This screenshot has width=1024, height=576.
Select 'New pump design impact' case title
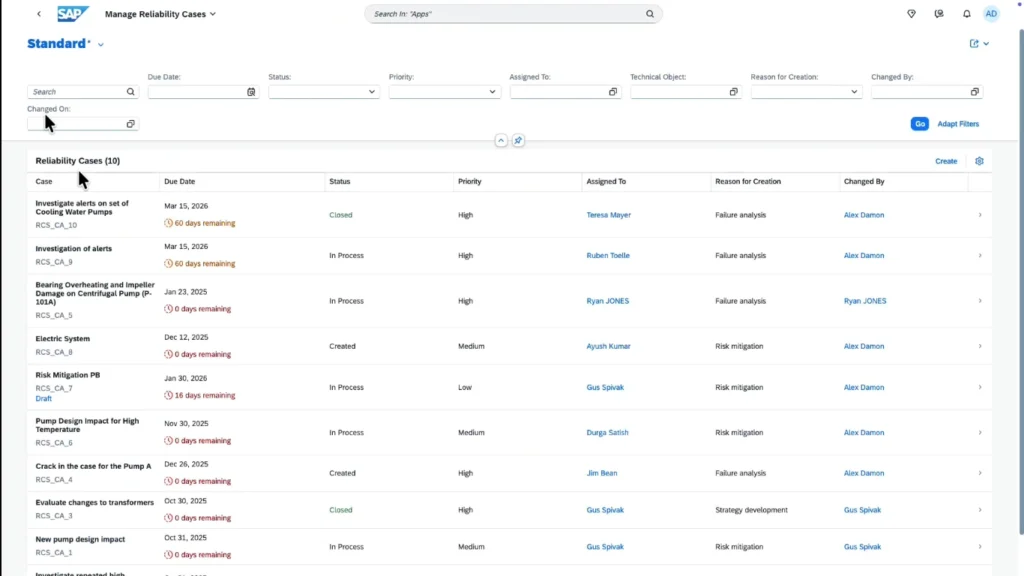pyautogui.click(x=80, y=539)
